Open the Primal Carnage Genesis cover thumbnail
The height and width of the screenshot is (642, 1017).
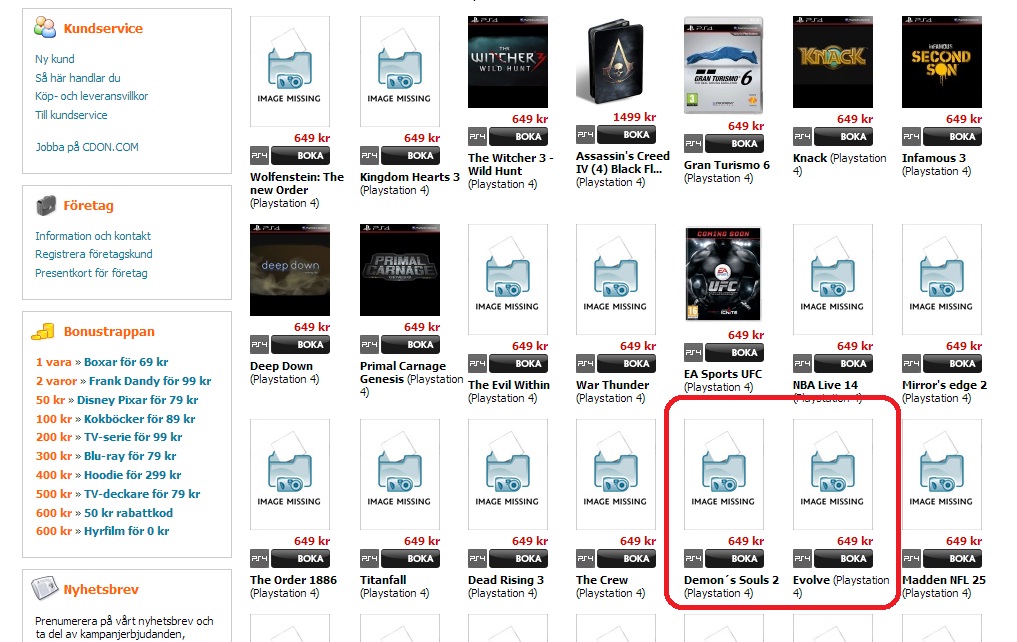point(399,270)
